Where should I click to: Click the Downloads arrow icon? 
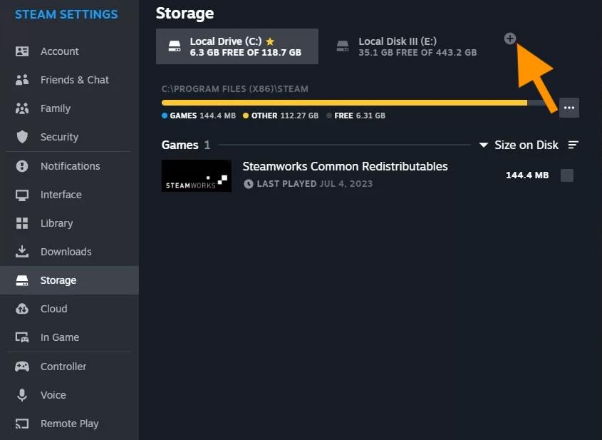(22, 252)
